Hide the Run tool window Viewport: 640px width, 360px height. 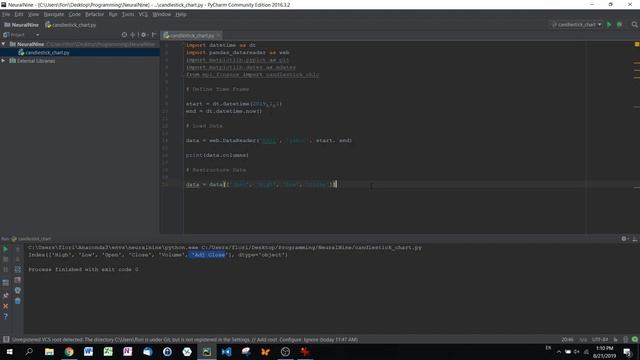[635, 239]
